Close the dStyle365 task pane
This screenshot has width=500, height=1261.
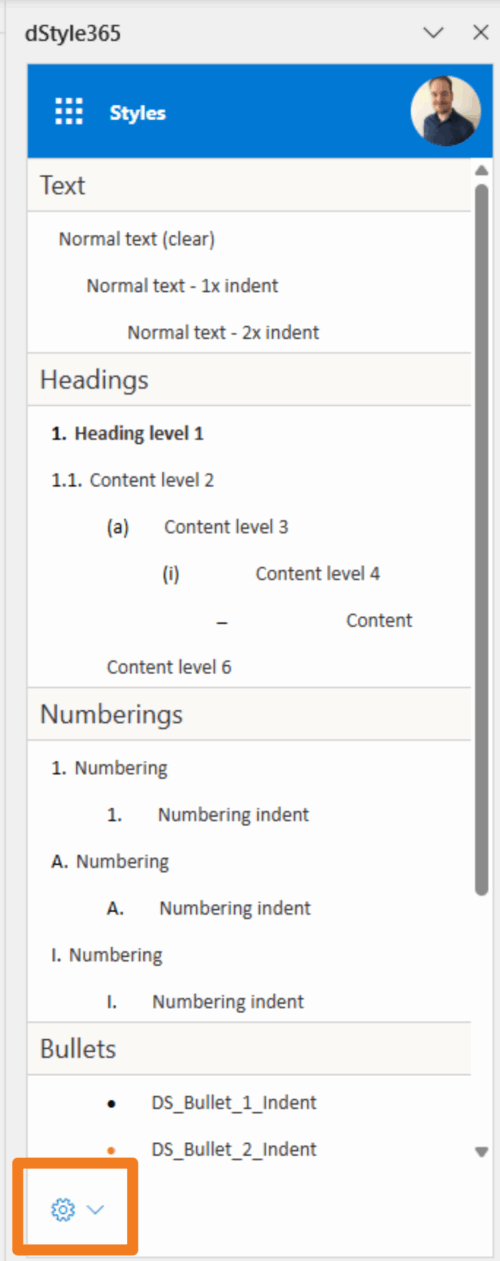click(480, 32)
